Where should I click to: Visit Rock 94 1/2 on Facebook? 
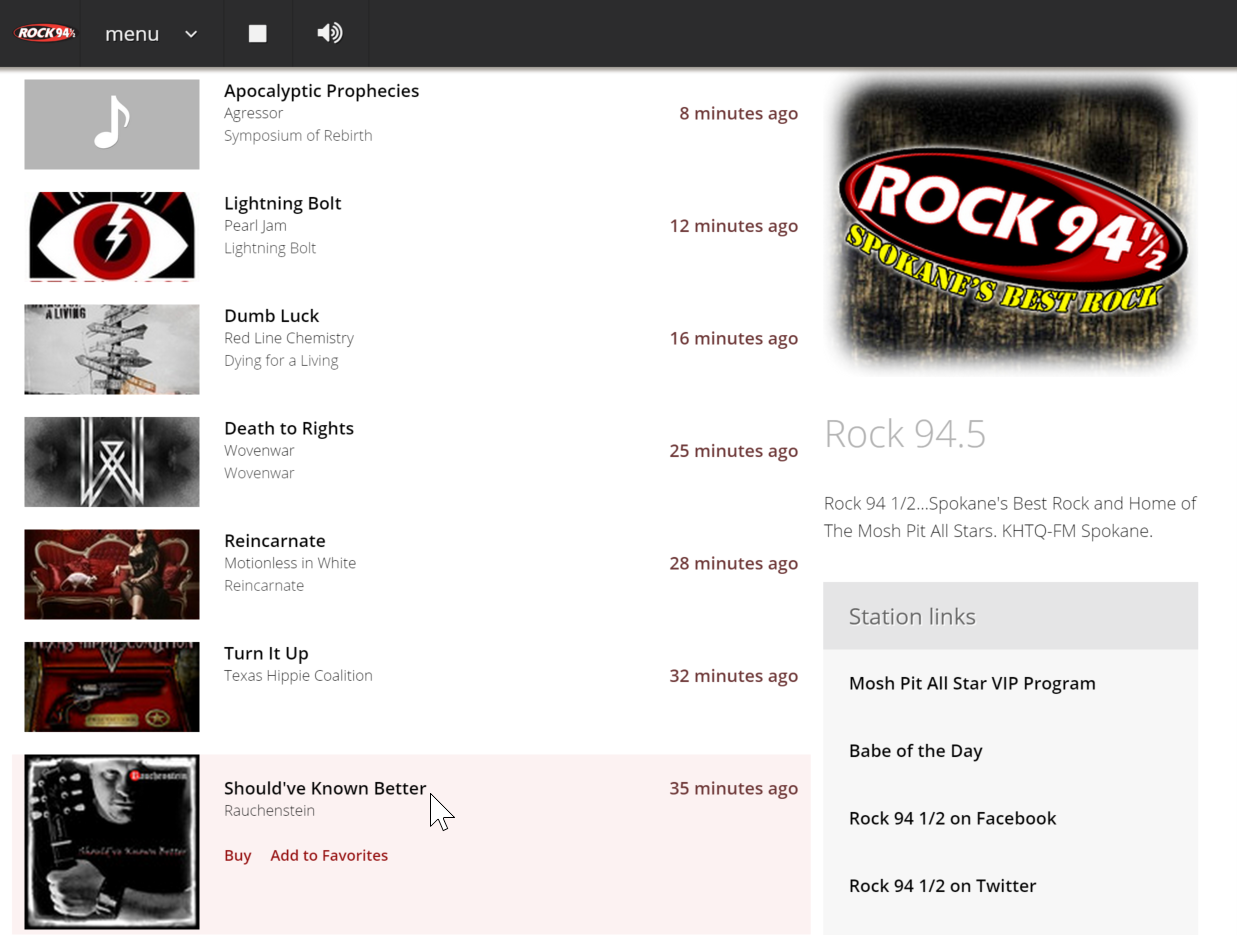point(952,818)
